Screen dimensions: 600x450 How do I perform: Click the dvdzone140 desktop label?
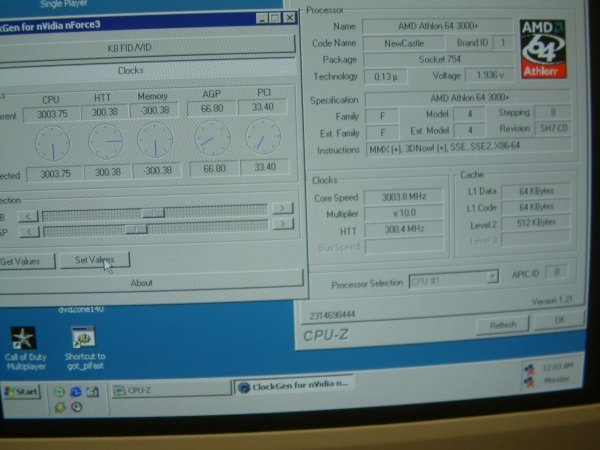tap(81, 308)
